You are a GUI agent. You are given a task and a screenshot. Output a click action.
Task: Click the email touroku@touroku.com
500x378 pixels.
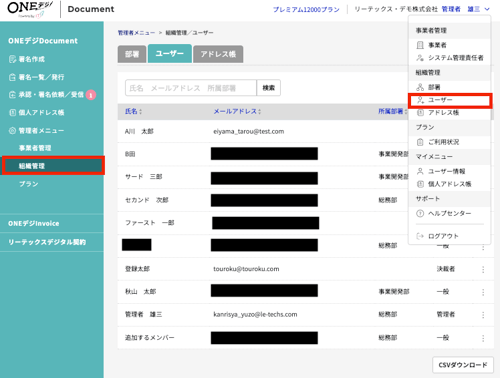point(246,269)
